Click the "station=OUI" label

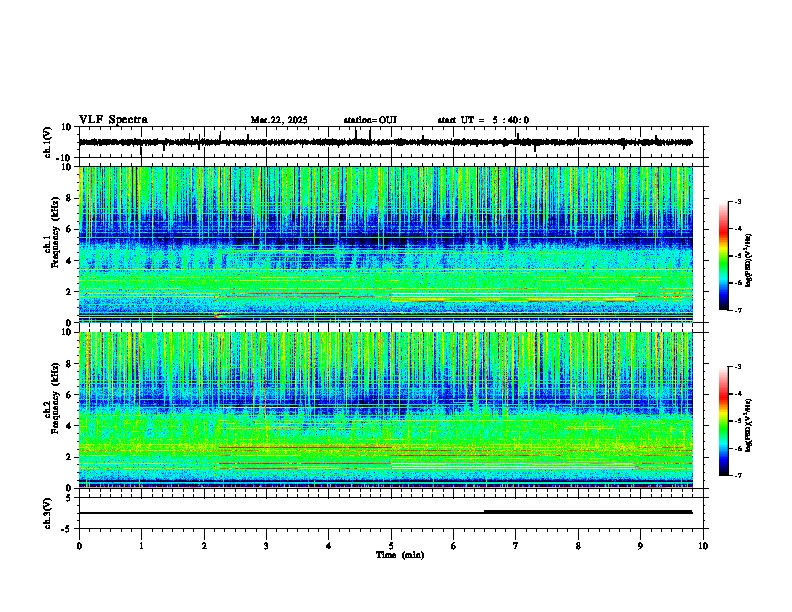tap(370, 120)
